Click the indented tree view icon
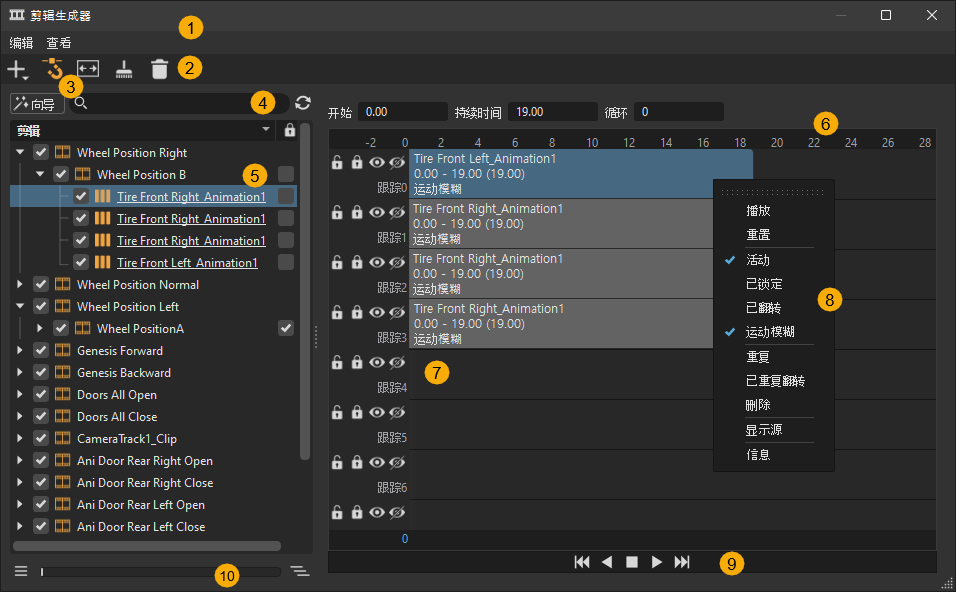 point(299,571)
